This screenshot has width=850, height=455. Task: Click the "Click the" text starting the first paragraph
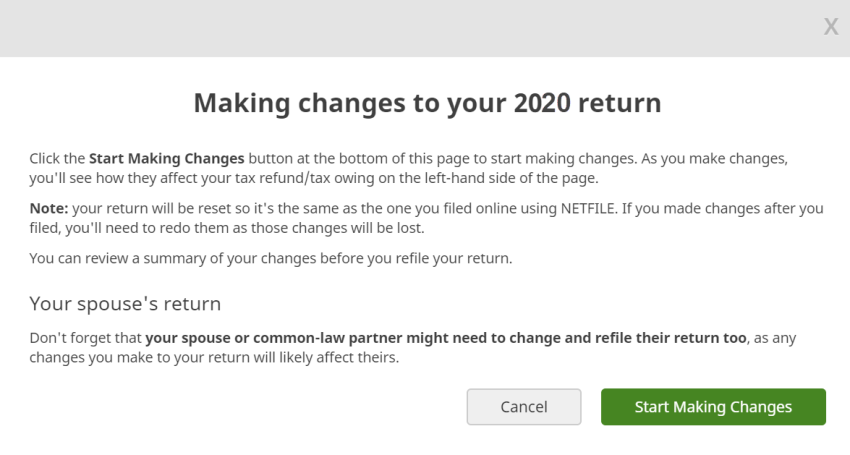pyautogui.click(x=57, y=158)
